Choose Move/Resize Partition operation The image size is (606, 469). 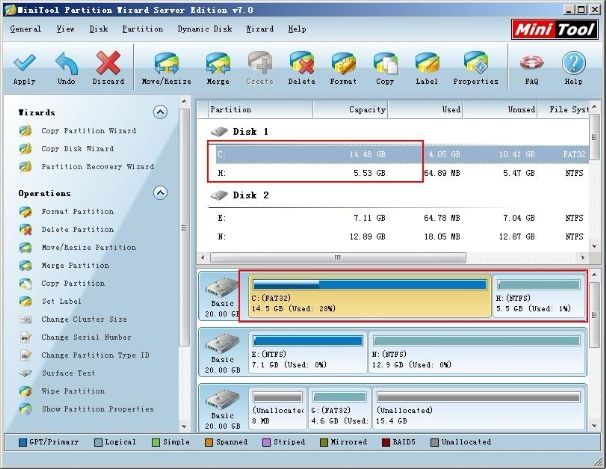[89, 247]
